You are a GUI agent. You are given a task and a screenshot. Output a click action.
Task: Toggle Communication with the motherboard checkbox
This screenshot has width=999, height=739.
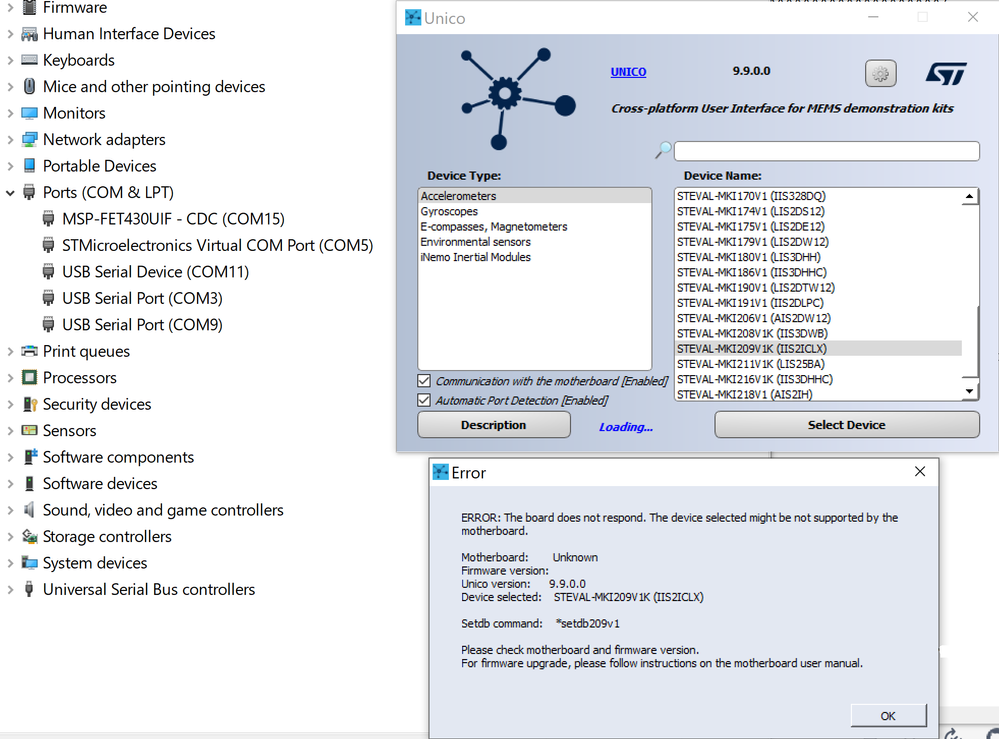pos(424,381)
